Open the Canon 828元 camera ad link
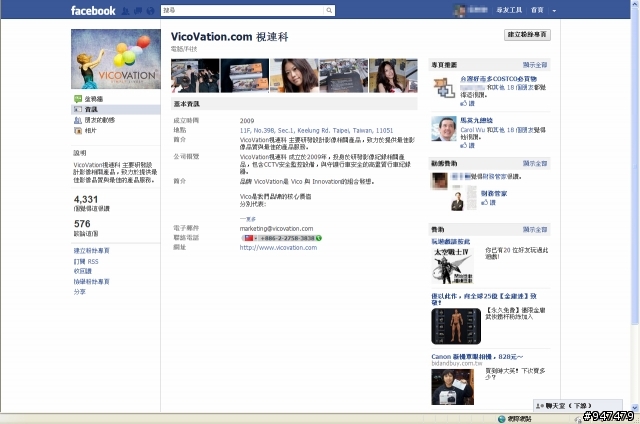The width and height of the screenshot is (640, 424). [477, 357]
